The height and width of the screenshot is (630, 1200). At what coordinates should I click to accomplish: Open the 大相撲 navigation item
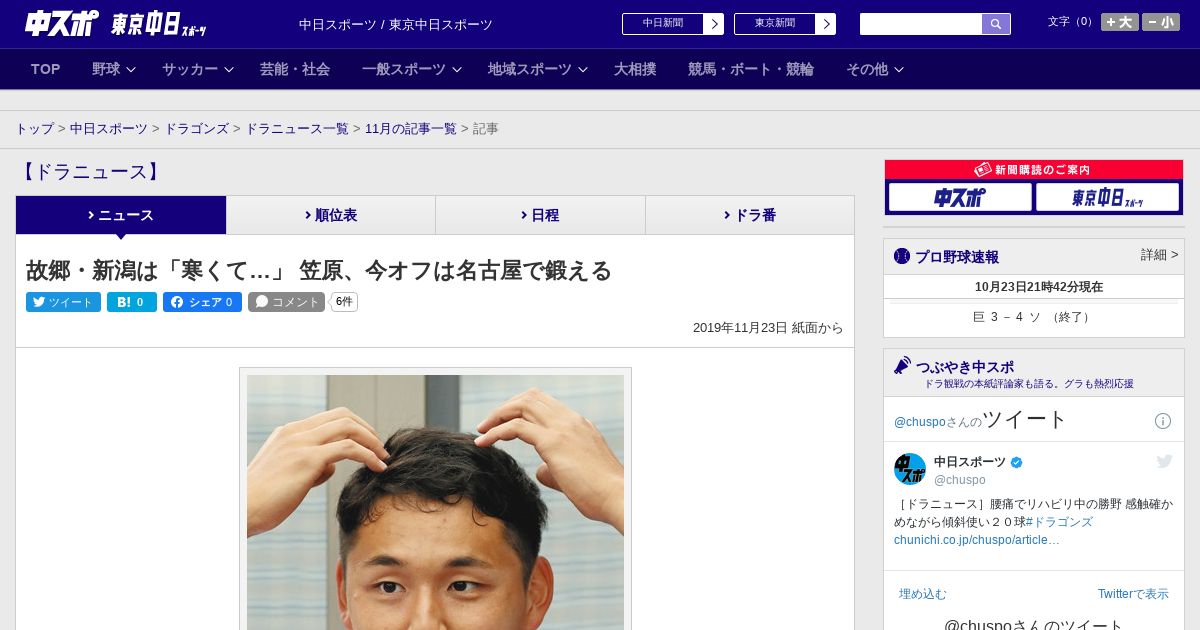(x=635, y=69)
